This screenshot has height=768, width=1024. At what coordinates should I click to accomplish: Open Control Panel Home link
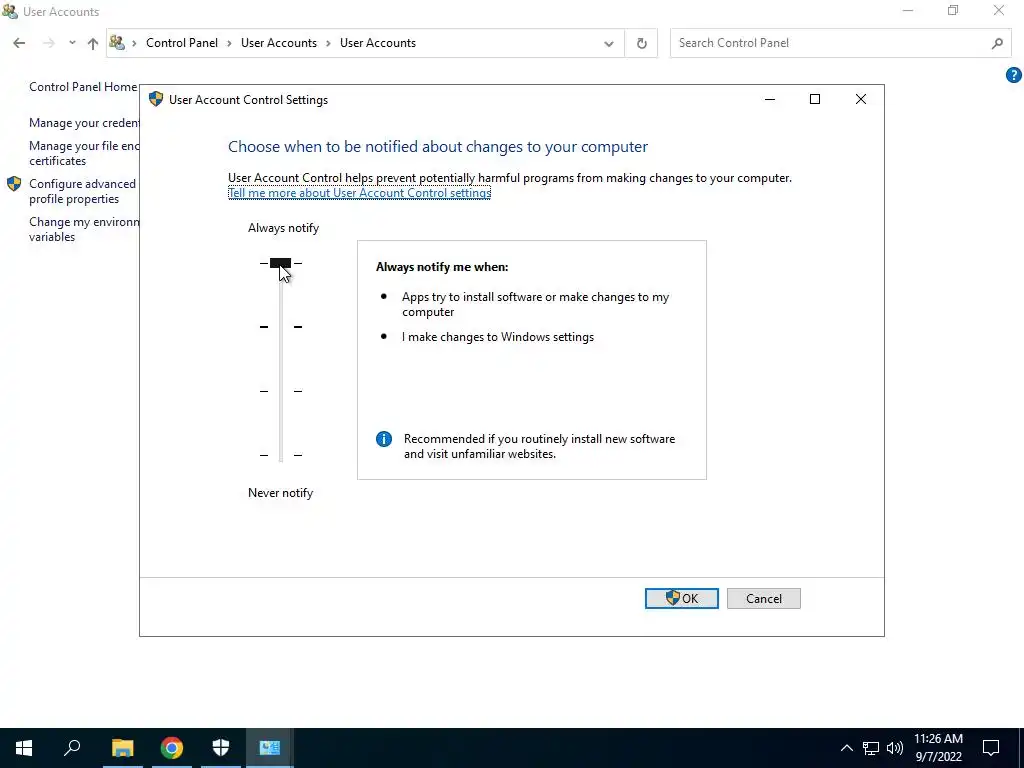click(83, 86)
